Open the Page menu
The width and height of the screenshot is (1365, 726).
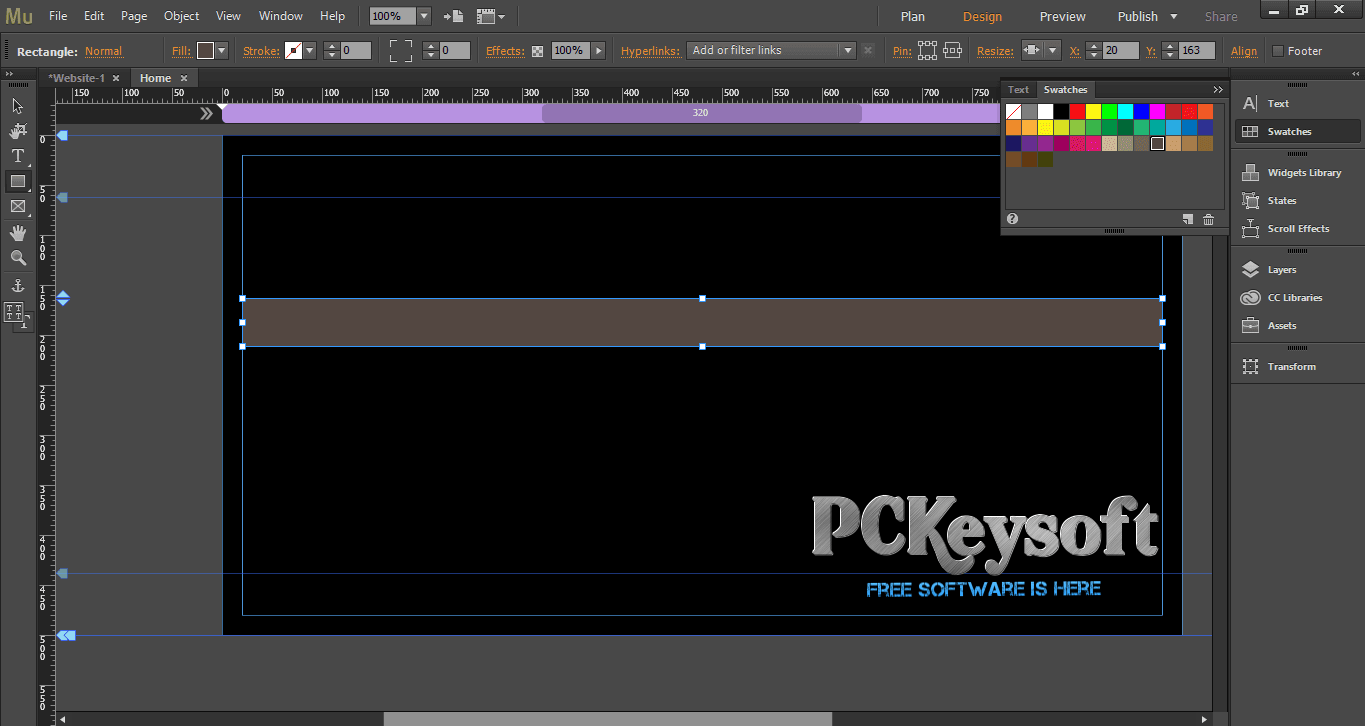coord(134,16)
